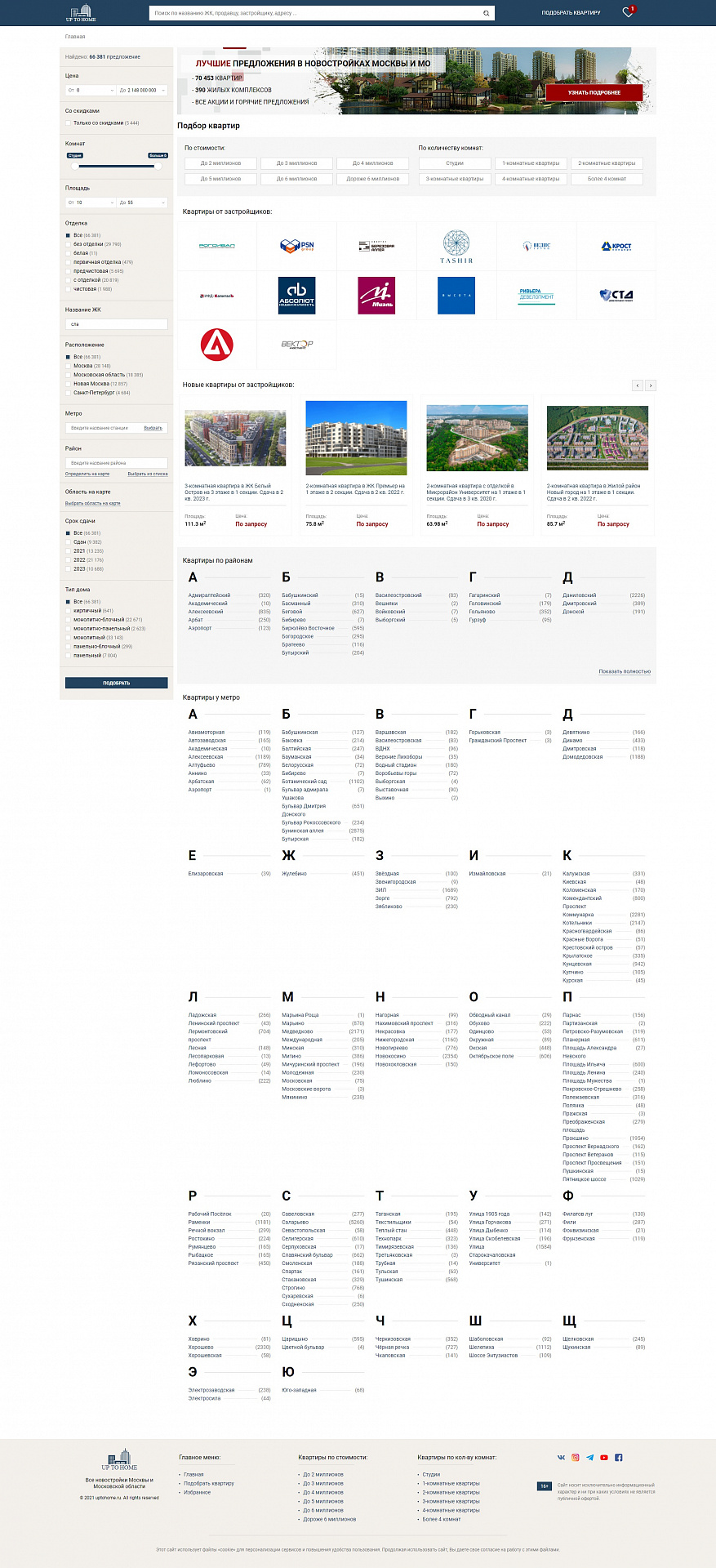The height and width of the screenshot is (1568, 716).
Task: Click 'Подобрать квартиру' in top header
Action: (x=571, y=13)
